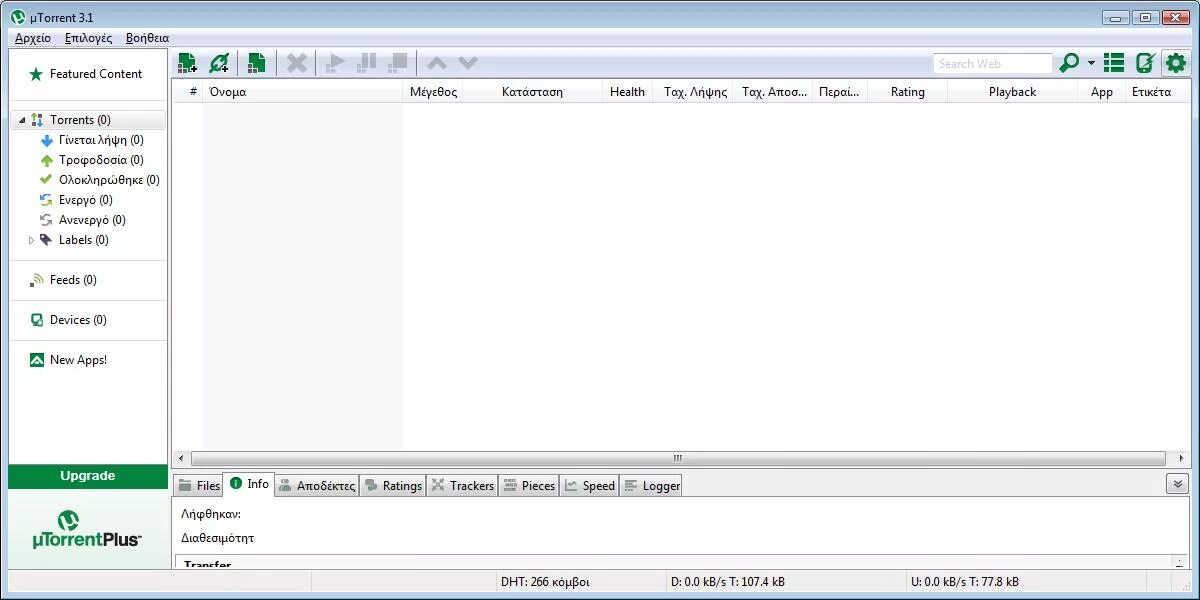Click the µTorrentPlus banner

88,529
